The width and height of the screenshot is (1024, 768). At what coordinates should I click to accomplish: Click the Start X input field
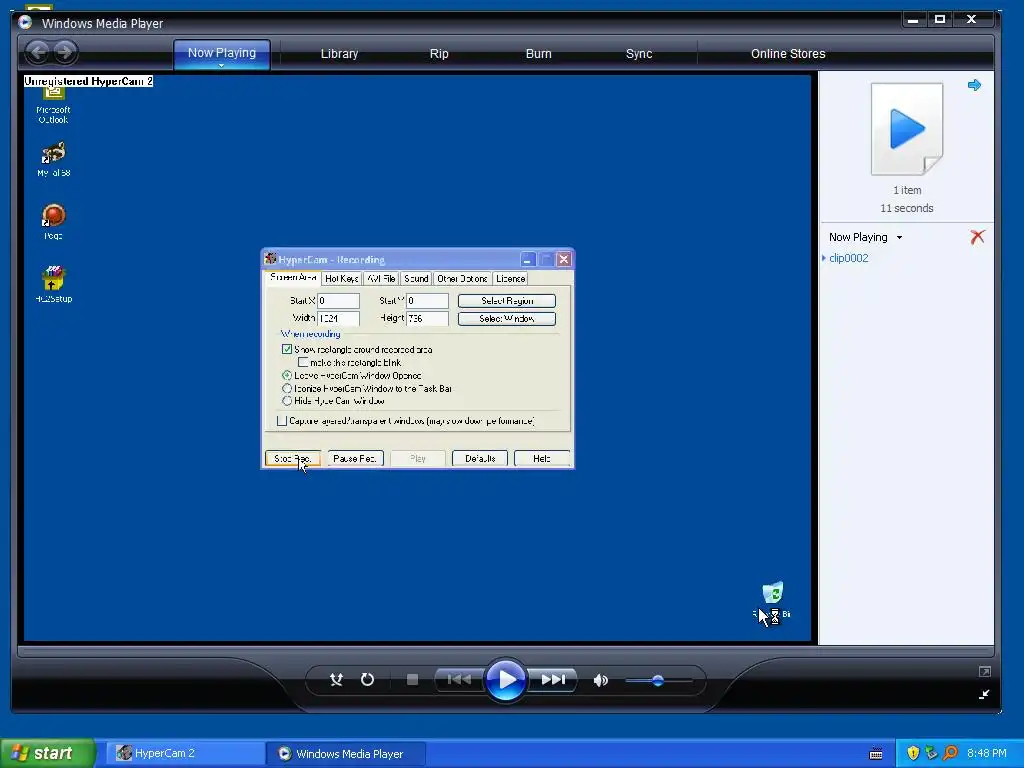click(338, 300)
